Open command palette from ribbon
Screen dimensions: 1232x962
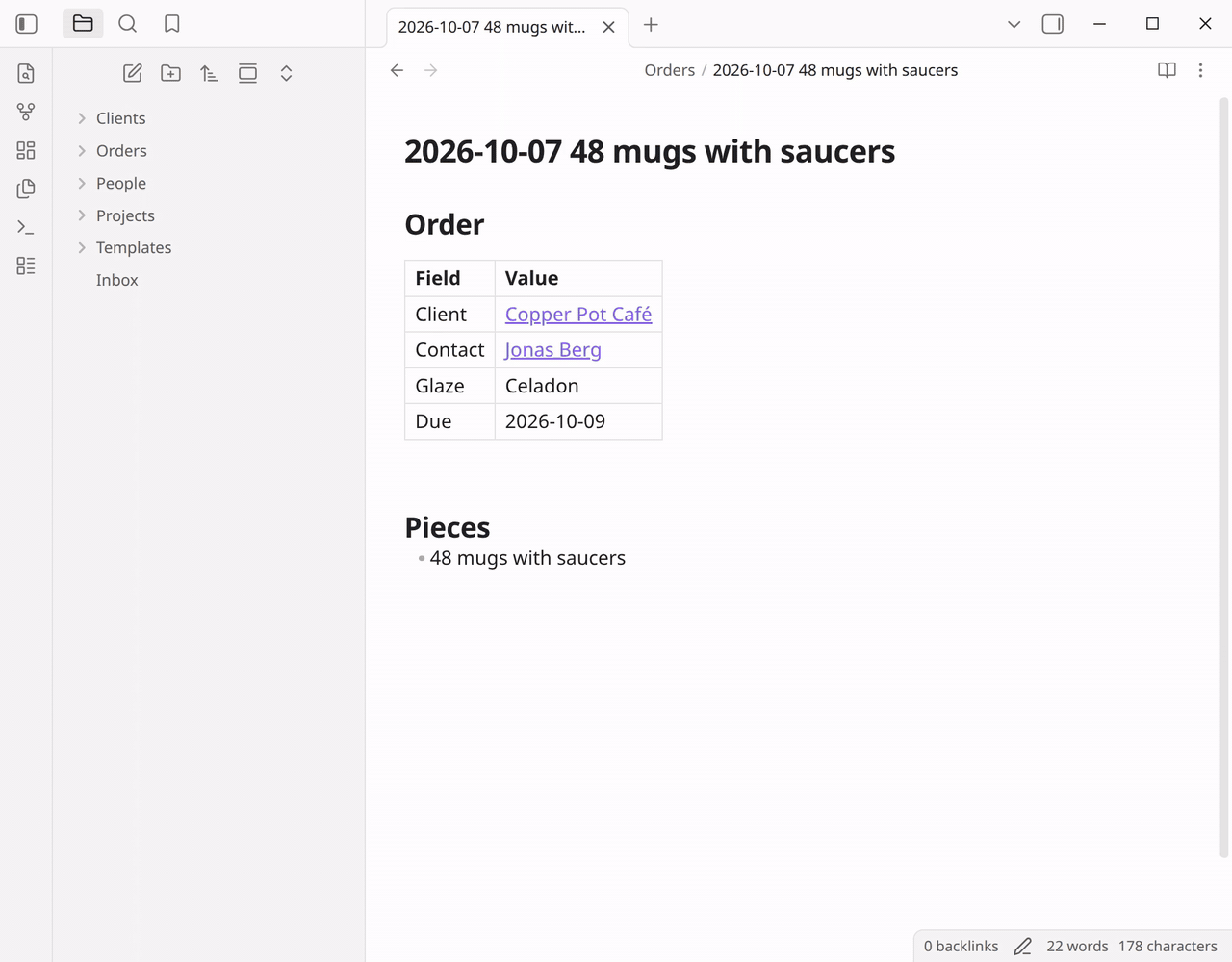point(26,227)
